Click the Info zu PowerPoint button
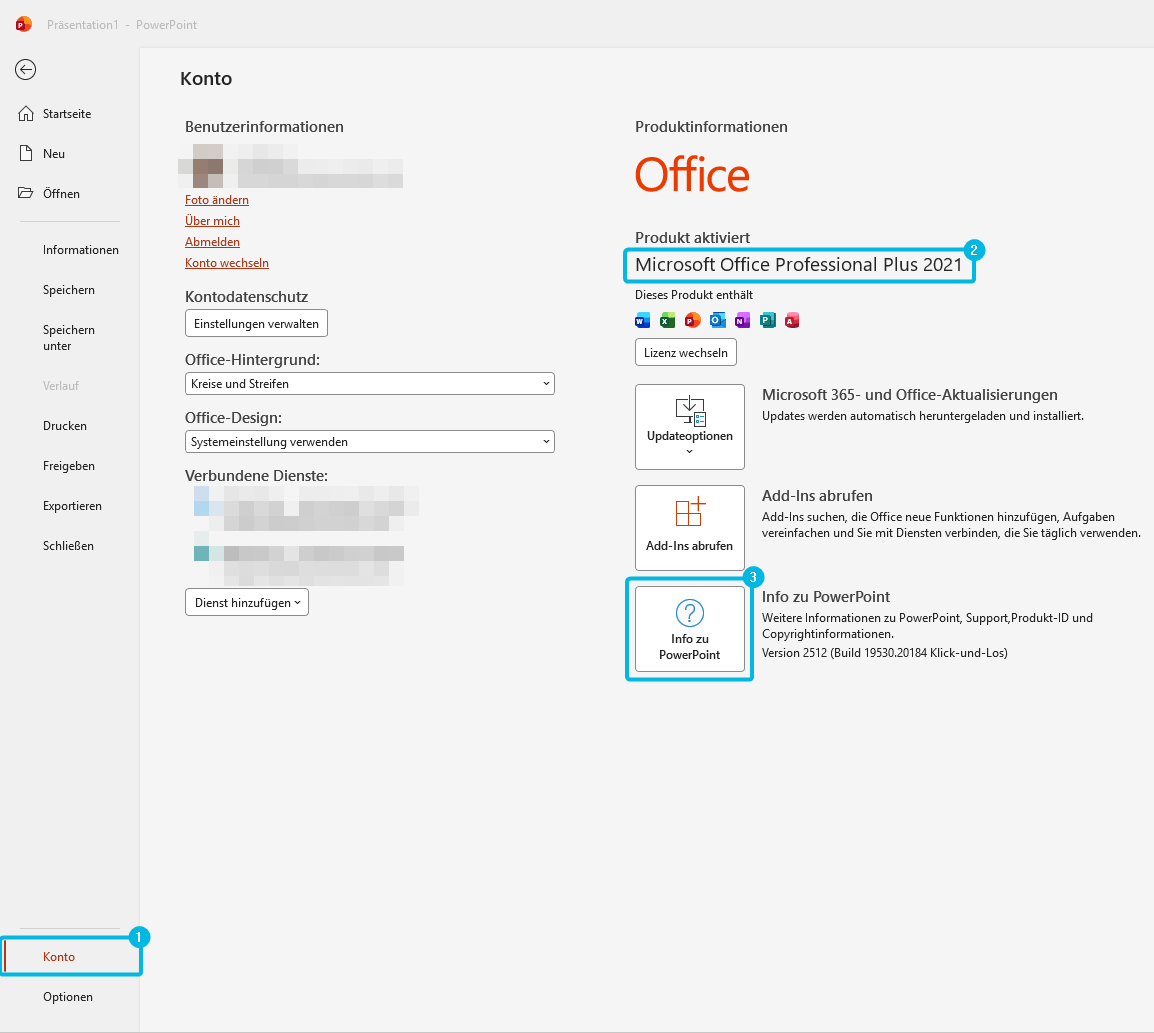This screenshot has height=1033, width=1154. click(x=690, y=629)
